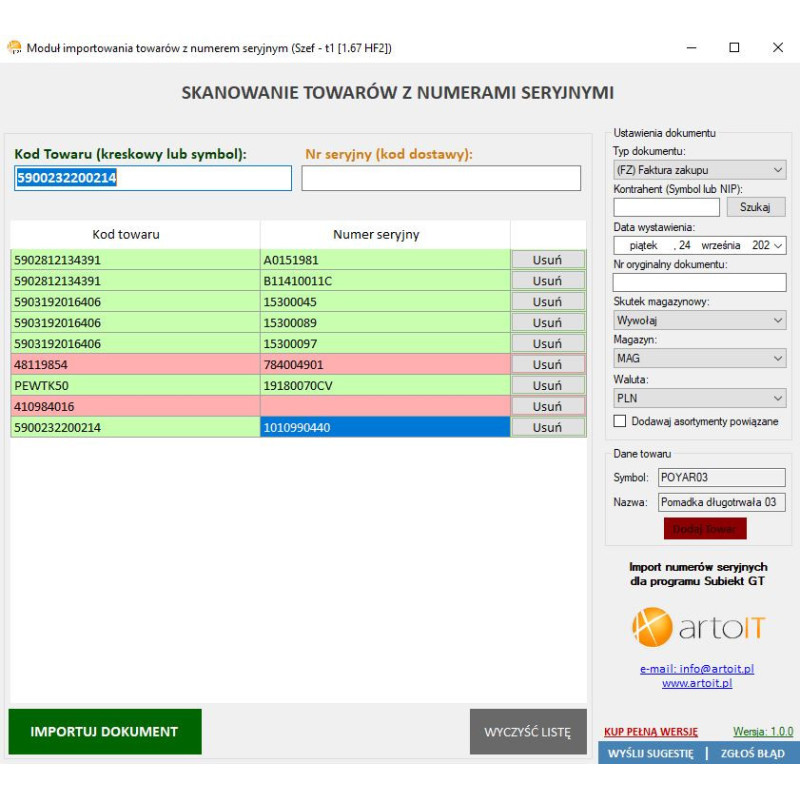Image resolution: width=800 pixels, height=800 pixels.
Task: Delete the red row 48119854
Action: coord(547,365)
